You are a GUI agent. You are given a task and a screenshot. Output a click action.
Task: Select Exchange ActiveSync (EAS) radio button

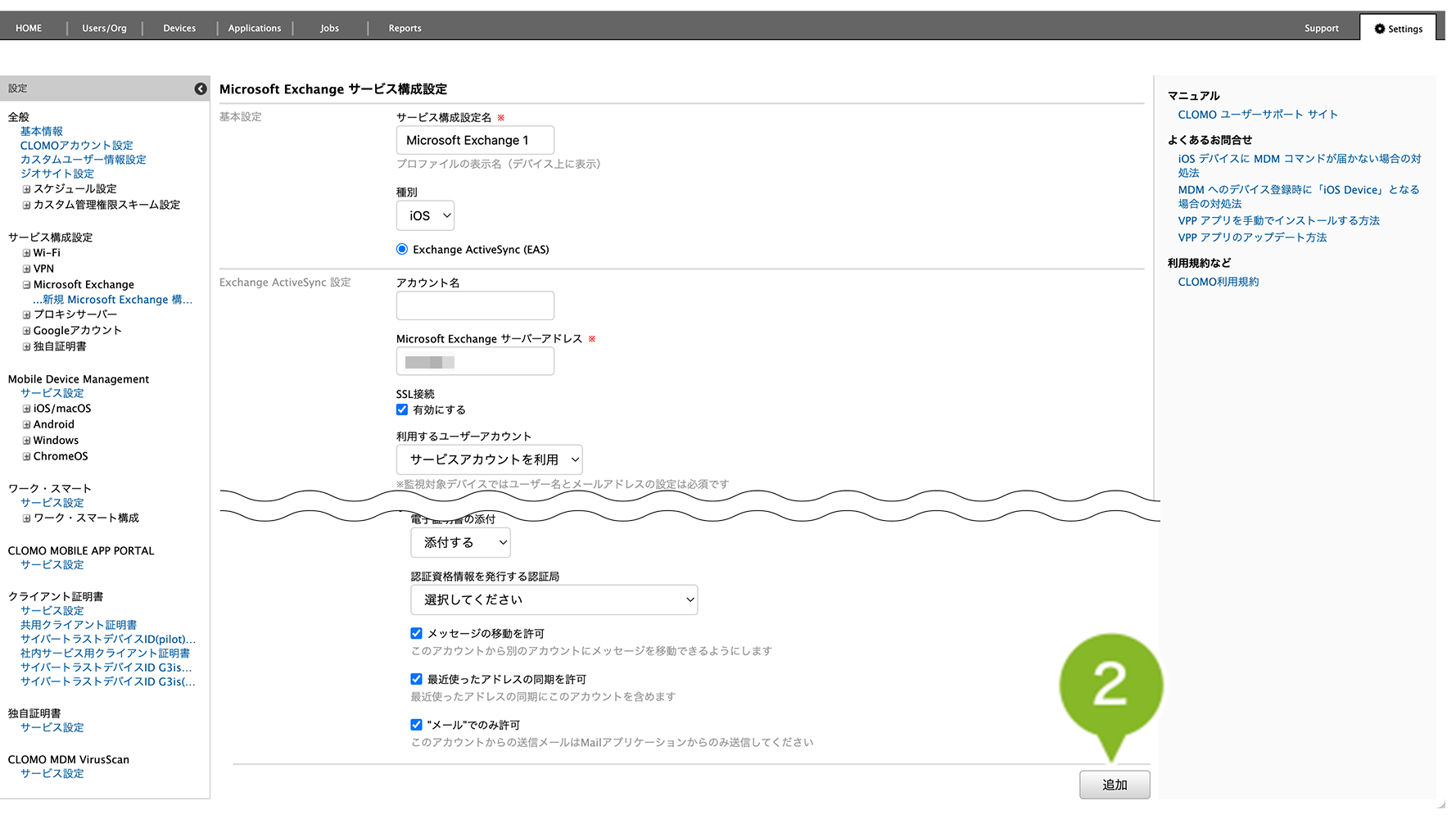402,249
